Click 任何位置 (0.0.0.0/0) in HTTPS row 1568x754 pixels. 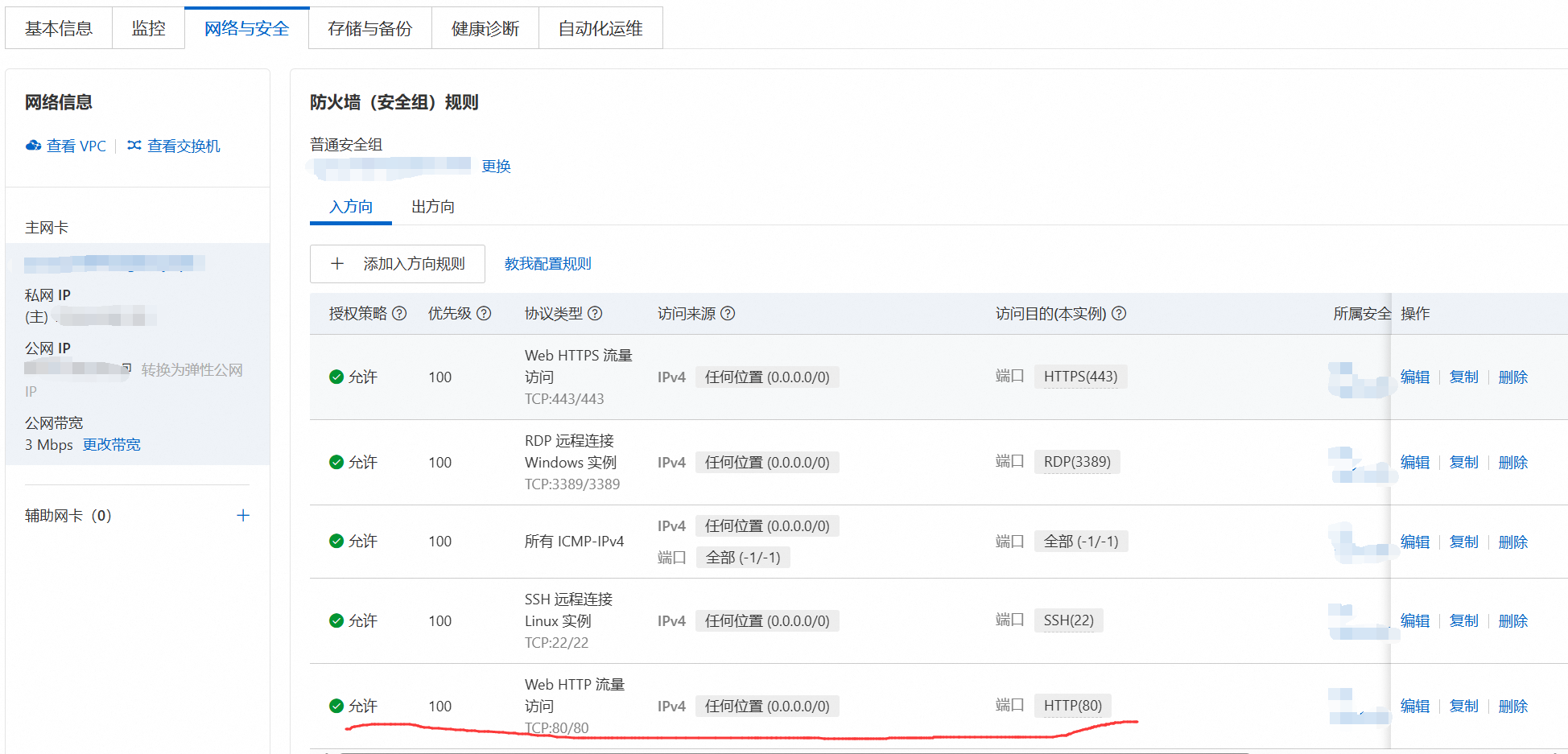[767, 377]
